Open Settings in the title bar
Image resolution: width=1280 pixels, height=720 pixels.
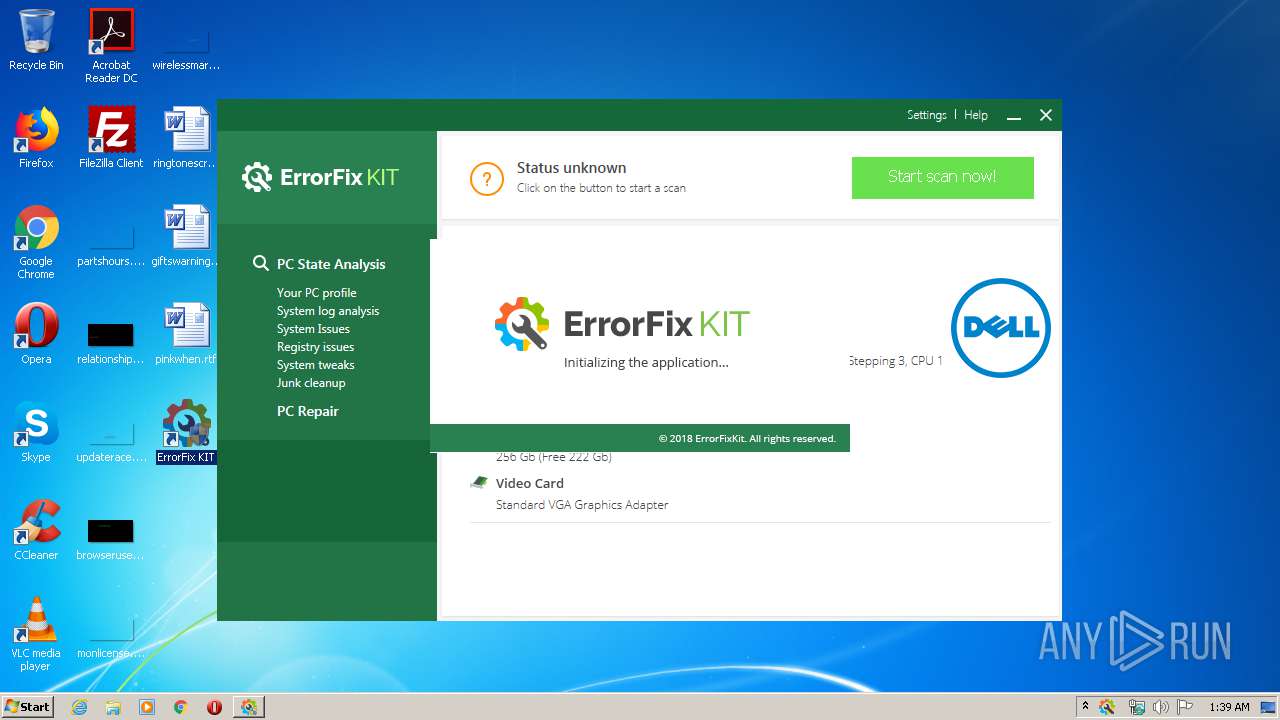point(926,115)
